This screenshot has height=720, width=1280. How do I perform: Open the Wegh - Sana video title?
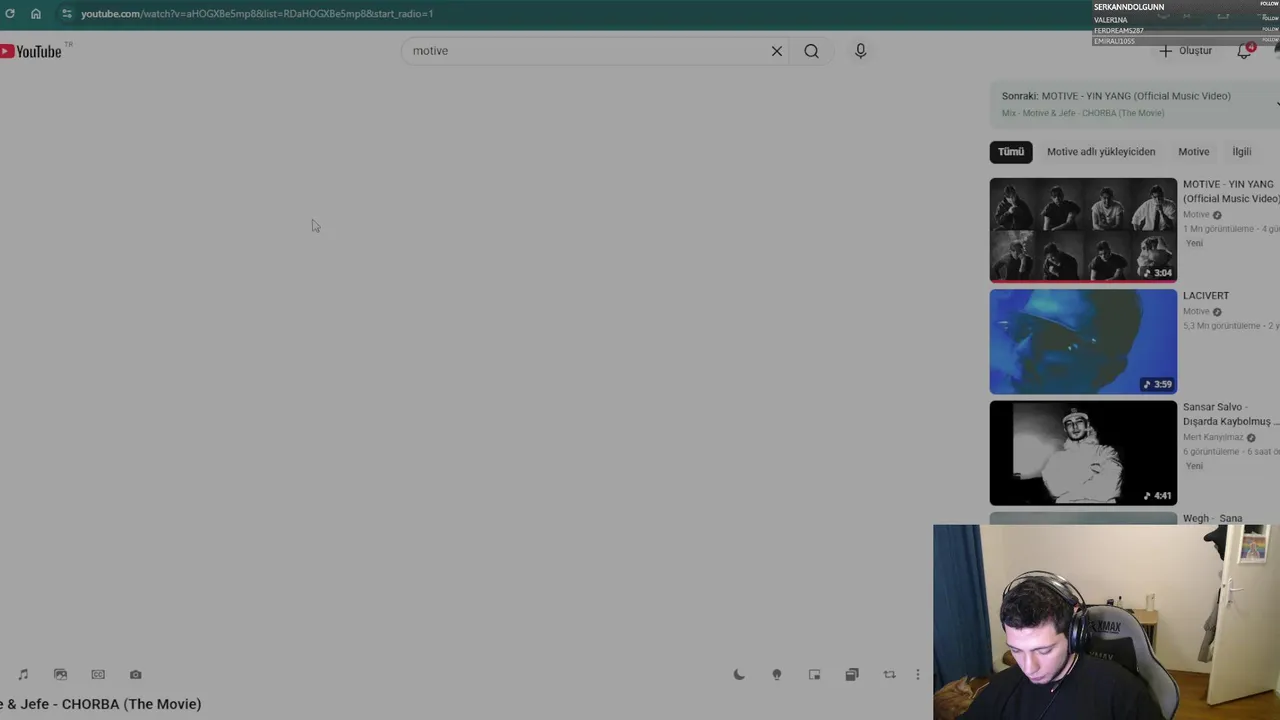coord(1212,518)
